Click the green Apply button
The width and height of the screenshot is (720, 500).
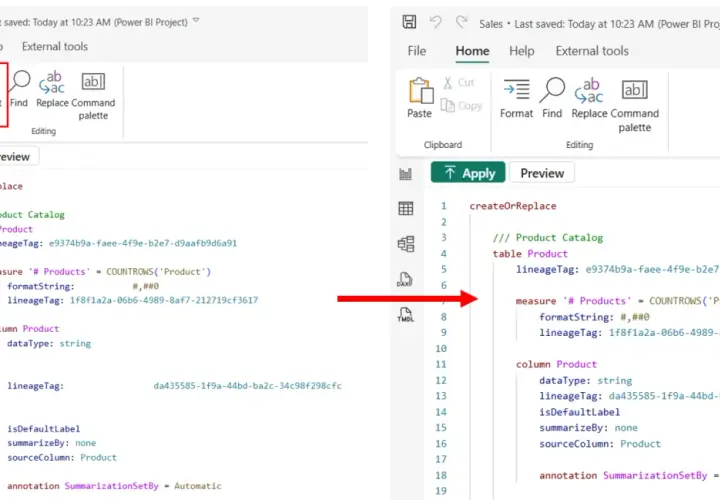pos(468,173)
